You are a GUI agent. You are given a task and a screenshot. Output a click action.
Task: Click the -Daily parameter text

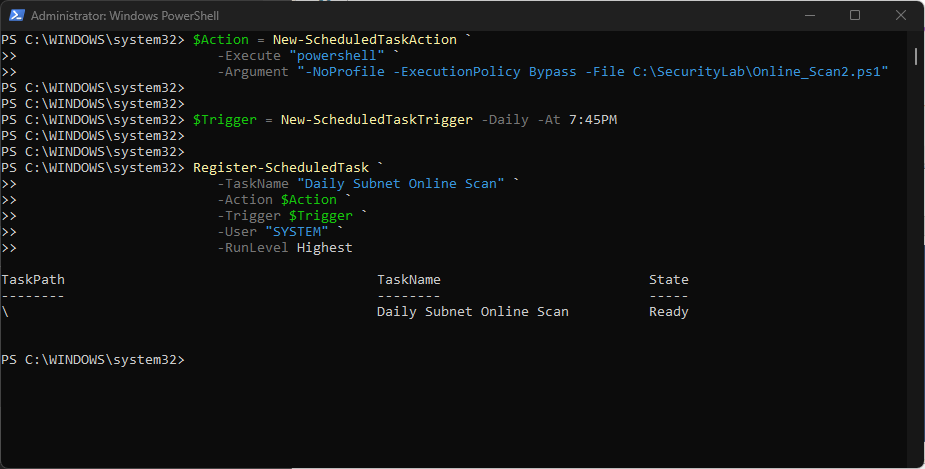pyautogui.click(x=505, y=120)
